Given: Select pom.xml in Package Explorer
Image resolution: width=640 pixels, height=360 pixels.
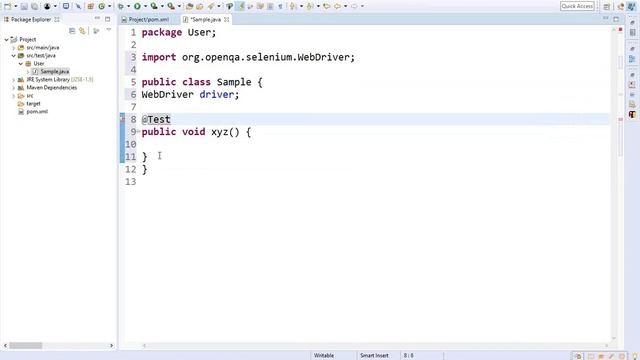Looking at the screenshot, I should [37, 111].
